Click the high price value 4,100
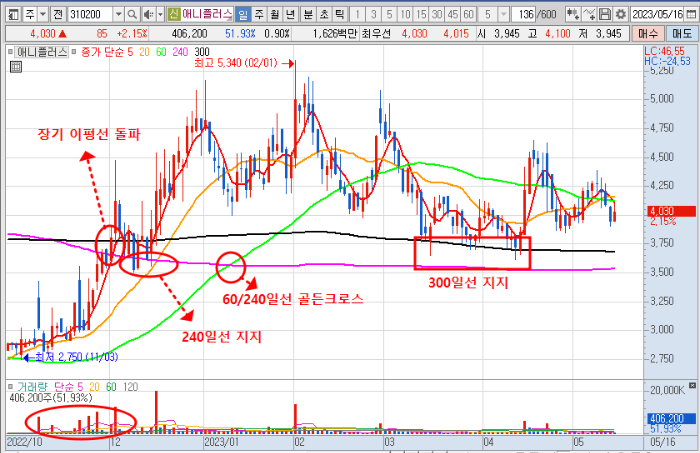Image resolution: width=700 pixels, height=453 pixels. coord(558,33)
